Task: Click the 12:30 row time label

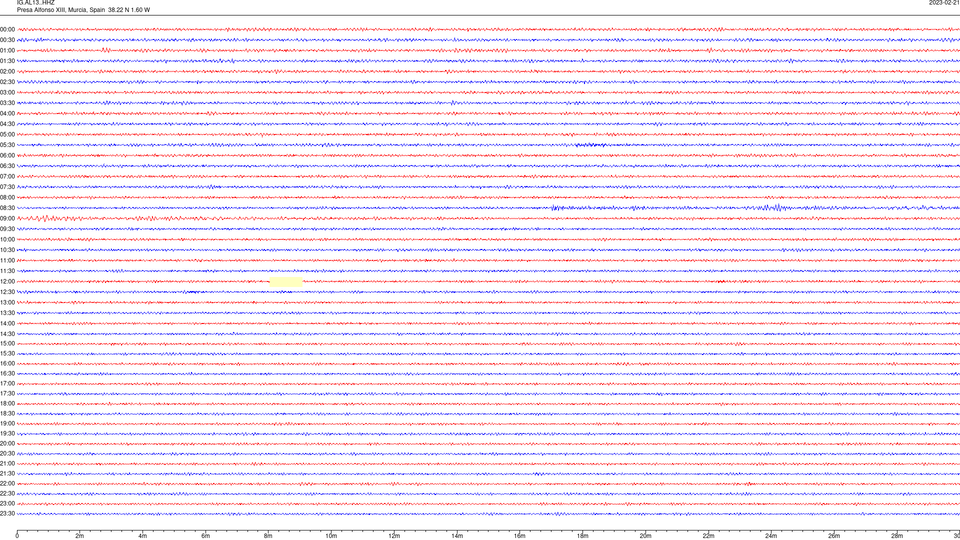Action: click(x=7, y=292)
